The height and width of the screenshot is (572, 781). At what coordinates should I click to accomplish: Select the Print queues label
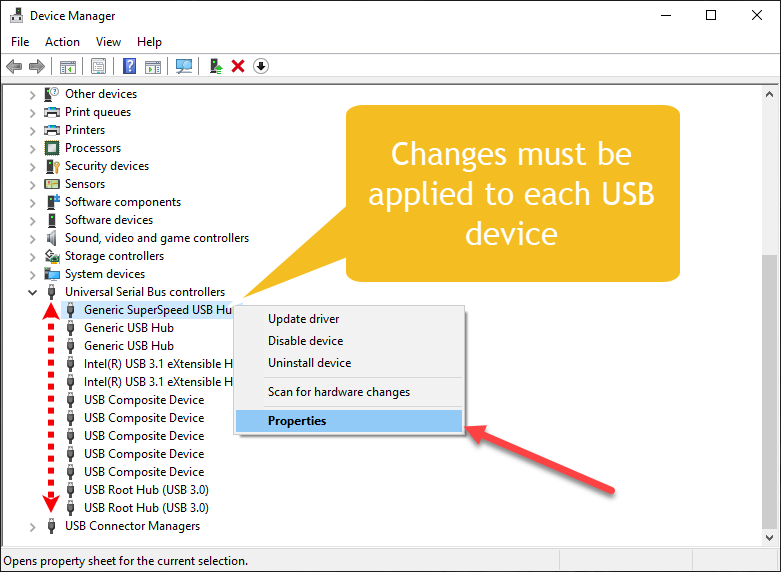click(x=98, y=112)
